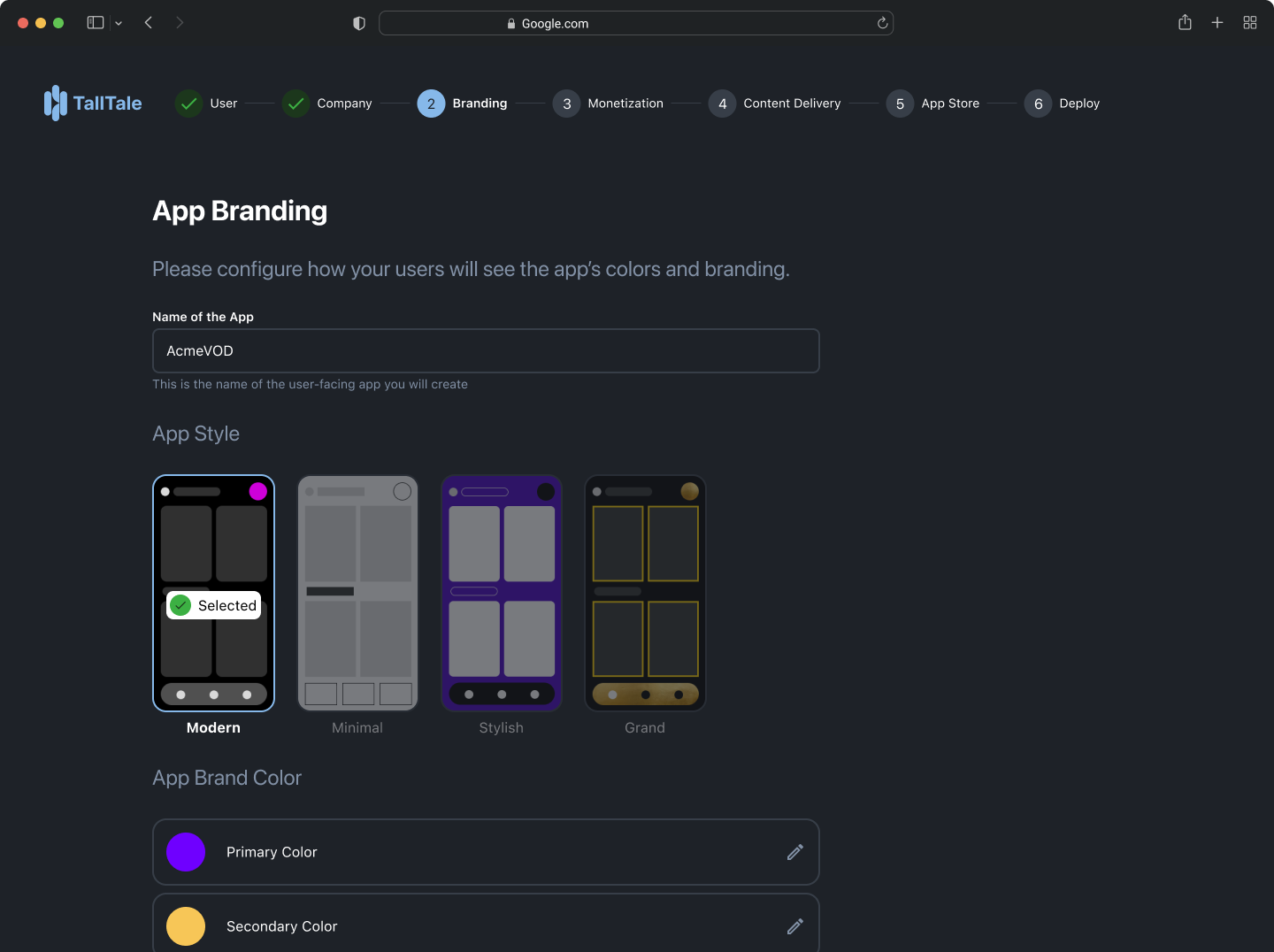The image size is (1274, 952).
Task: Click the Name of the App field
Action: (x=486, y=351)
